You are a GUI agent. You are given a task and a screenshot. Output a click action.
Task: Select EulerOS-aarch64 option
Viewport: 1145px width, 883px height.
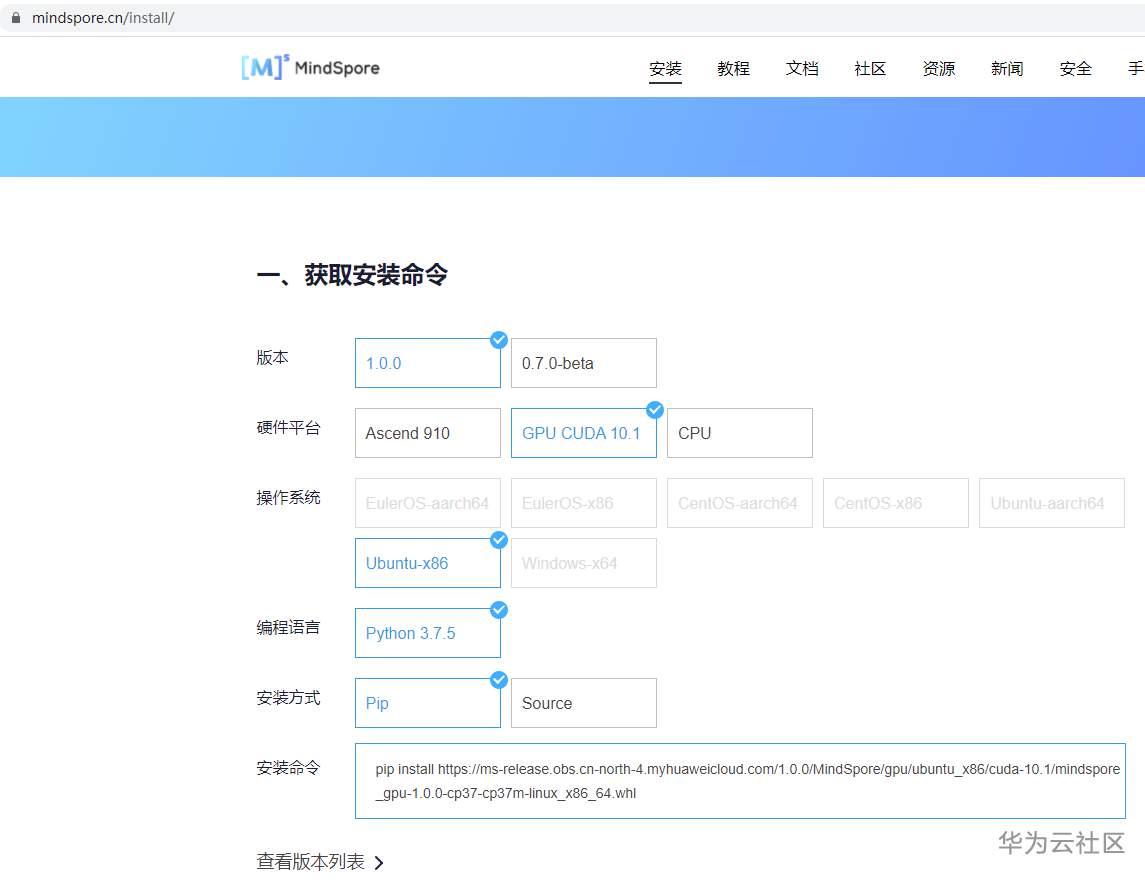tap(428, 503)
